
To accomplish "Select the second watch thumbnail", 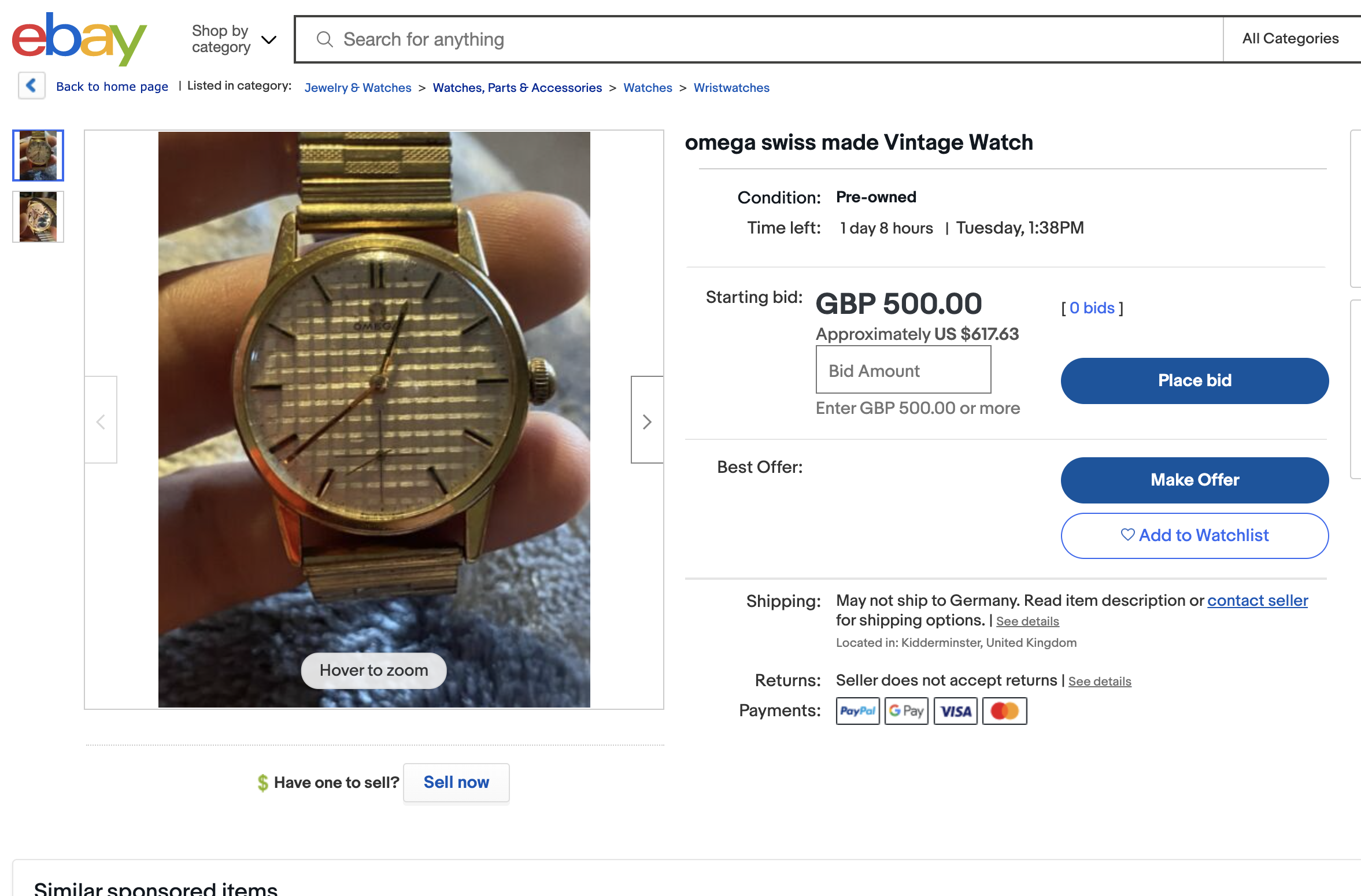I will click(x=38, y=217).
